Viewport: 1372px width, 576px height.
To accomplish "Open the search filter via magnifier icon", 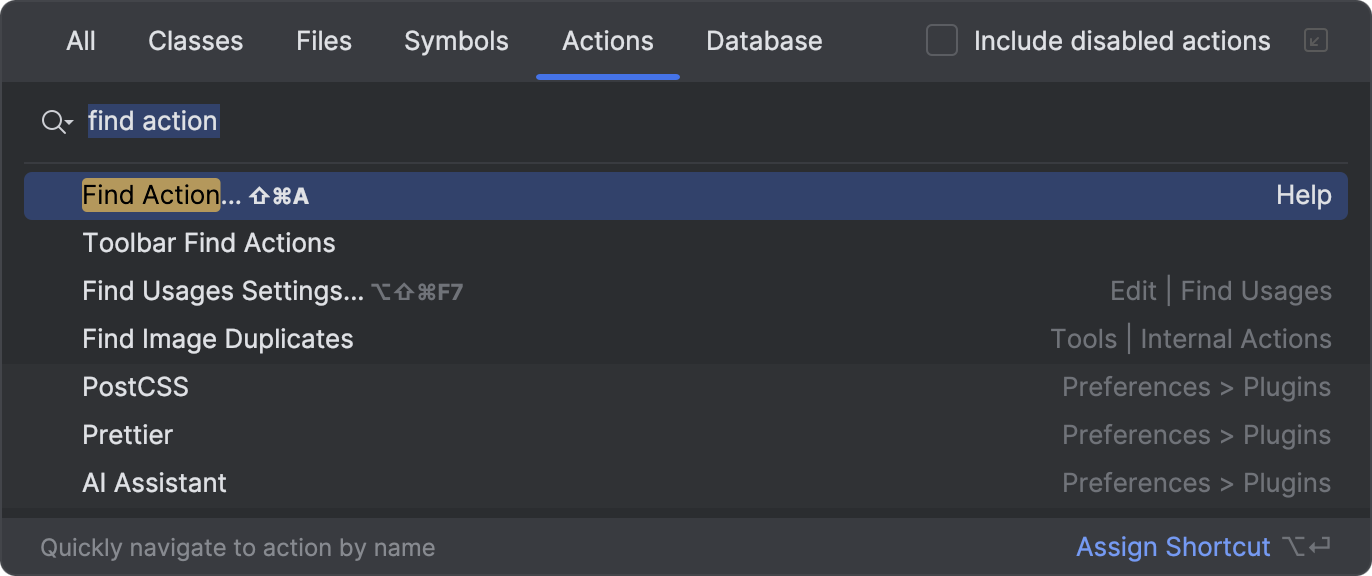I will (50, 121).
